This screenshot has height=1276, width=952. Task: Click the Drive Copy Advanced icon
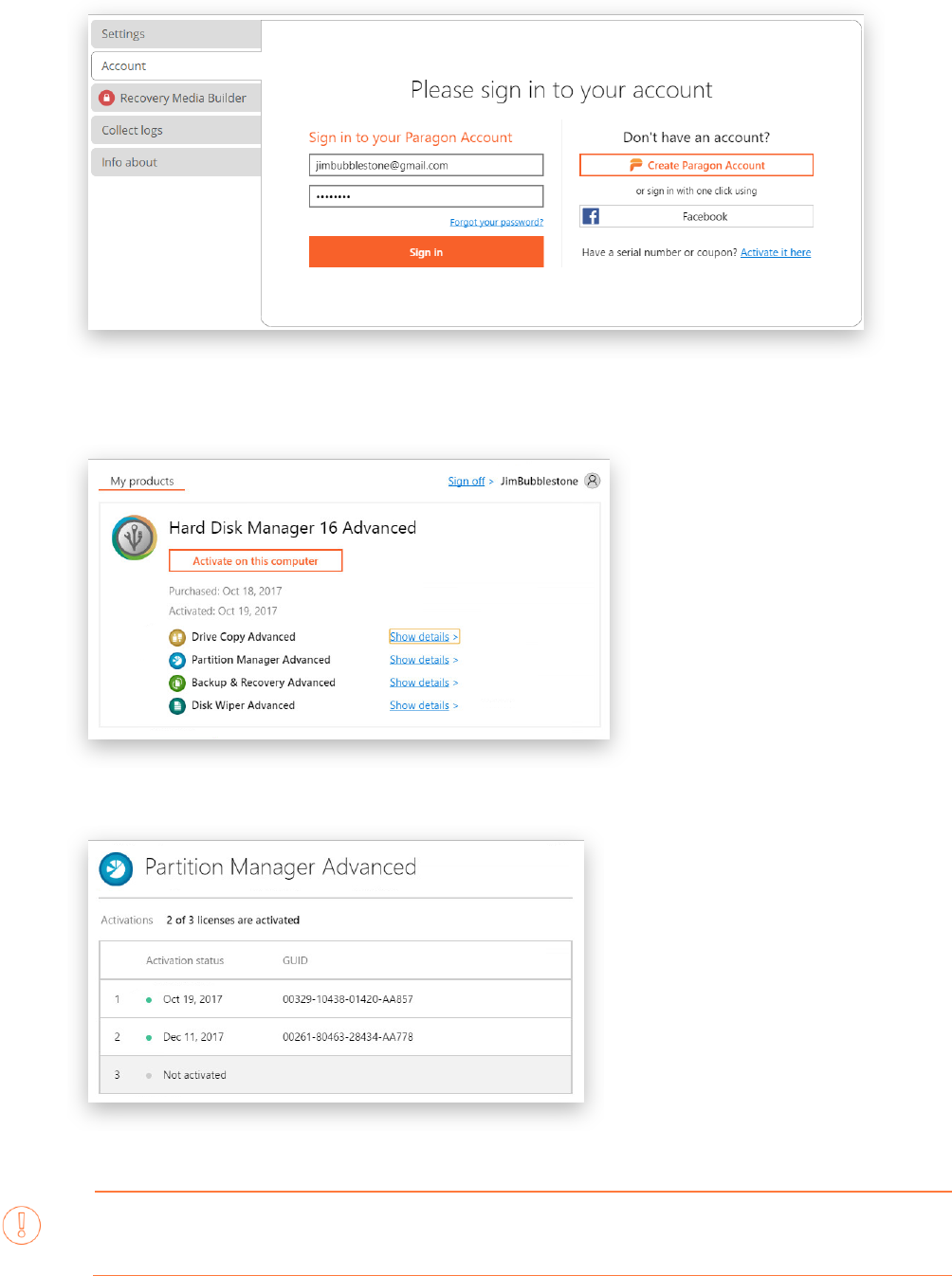pyautogui.click(x=177, y=637)
